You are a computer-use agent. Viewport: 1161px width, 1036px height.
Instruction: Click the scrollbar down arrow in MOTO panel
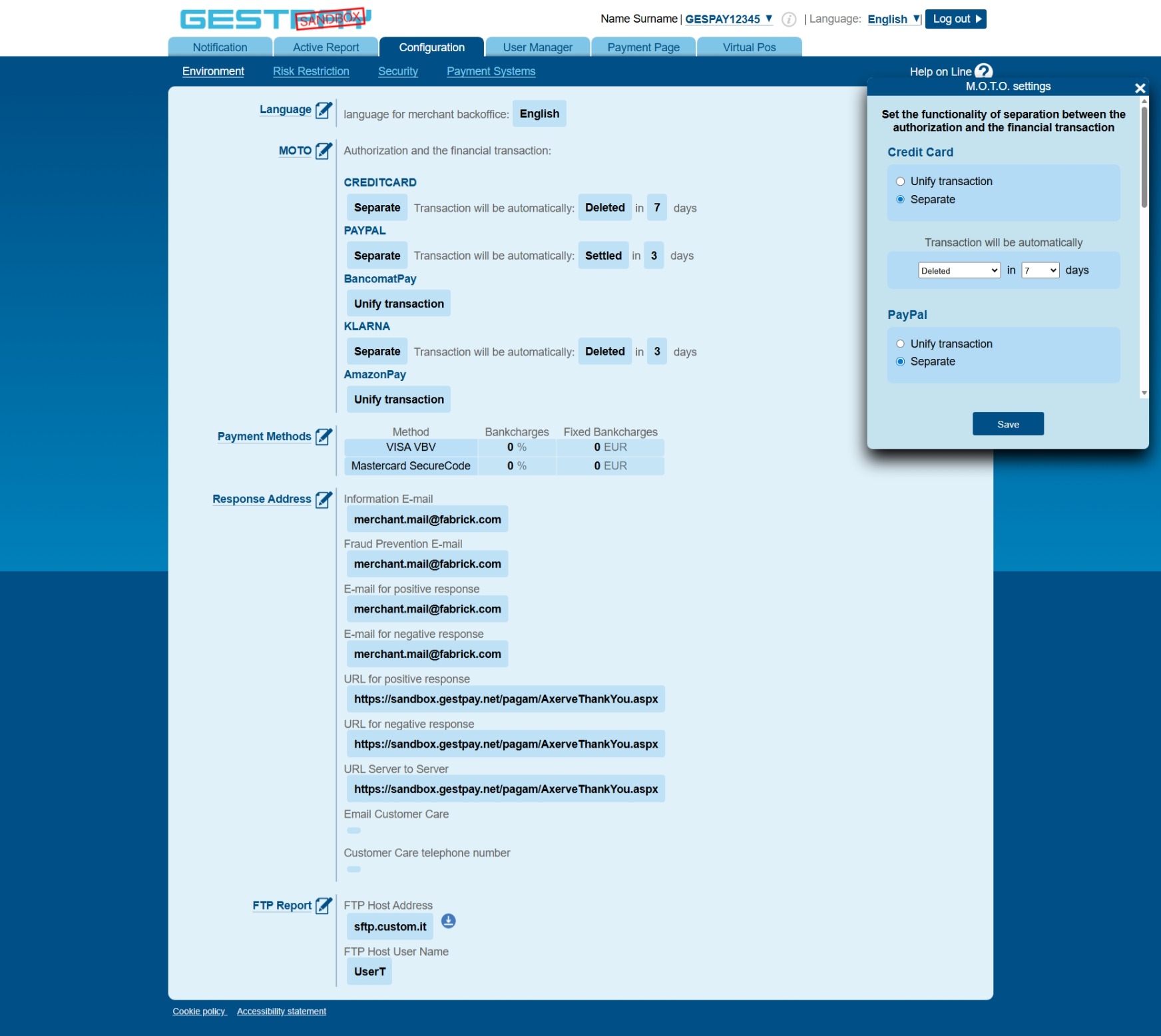1144,393
